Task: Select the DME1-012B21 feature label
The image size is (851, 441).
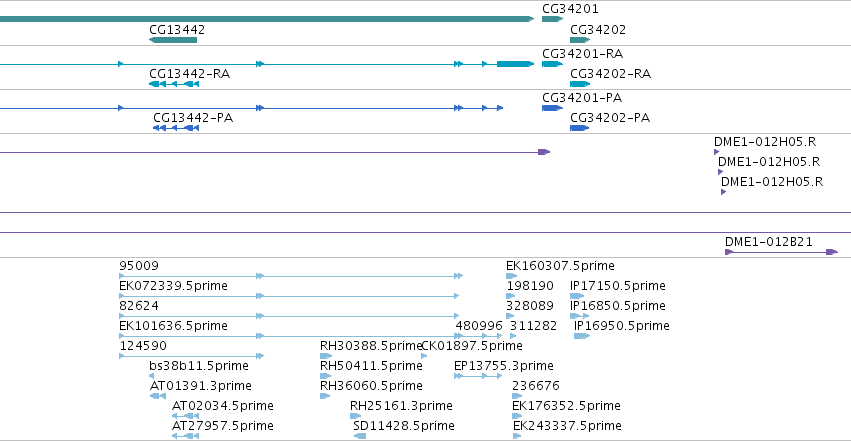Action: coord(769,242)
